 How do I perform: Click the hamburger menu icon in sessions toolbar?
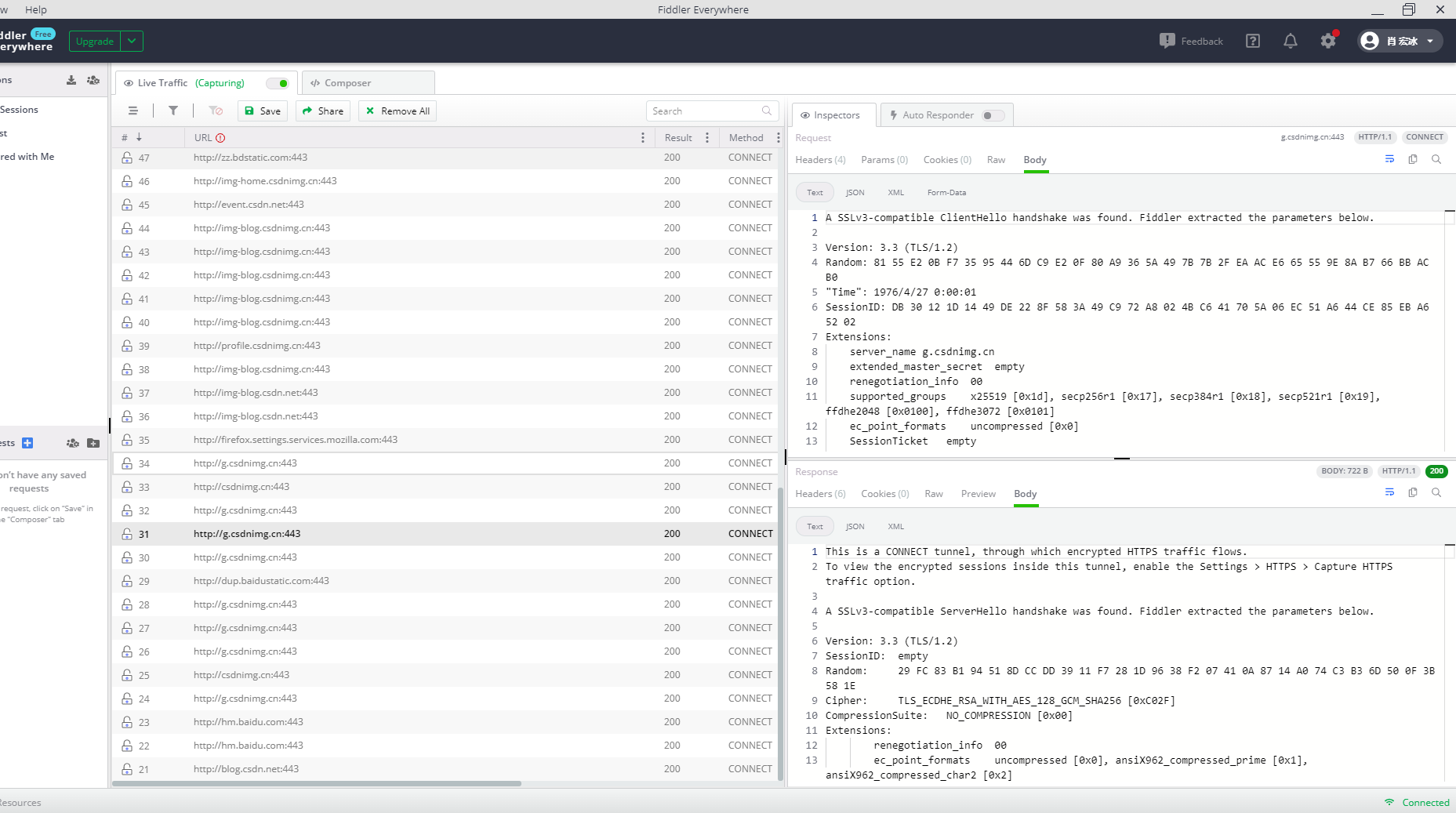[133, 111]
